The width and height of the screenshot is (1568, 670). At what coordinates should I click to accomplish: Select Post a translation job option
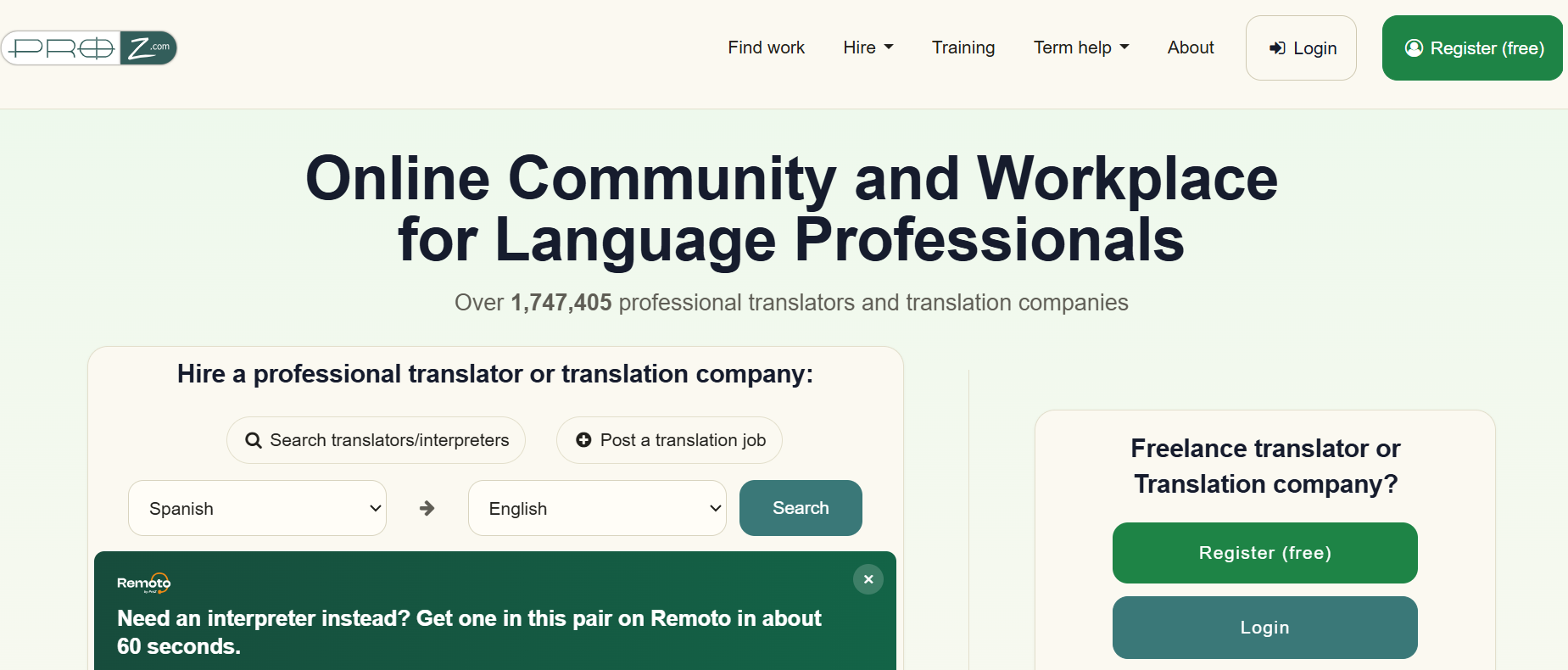(669, 440)
